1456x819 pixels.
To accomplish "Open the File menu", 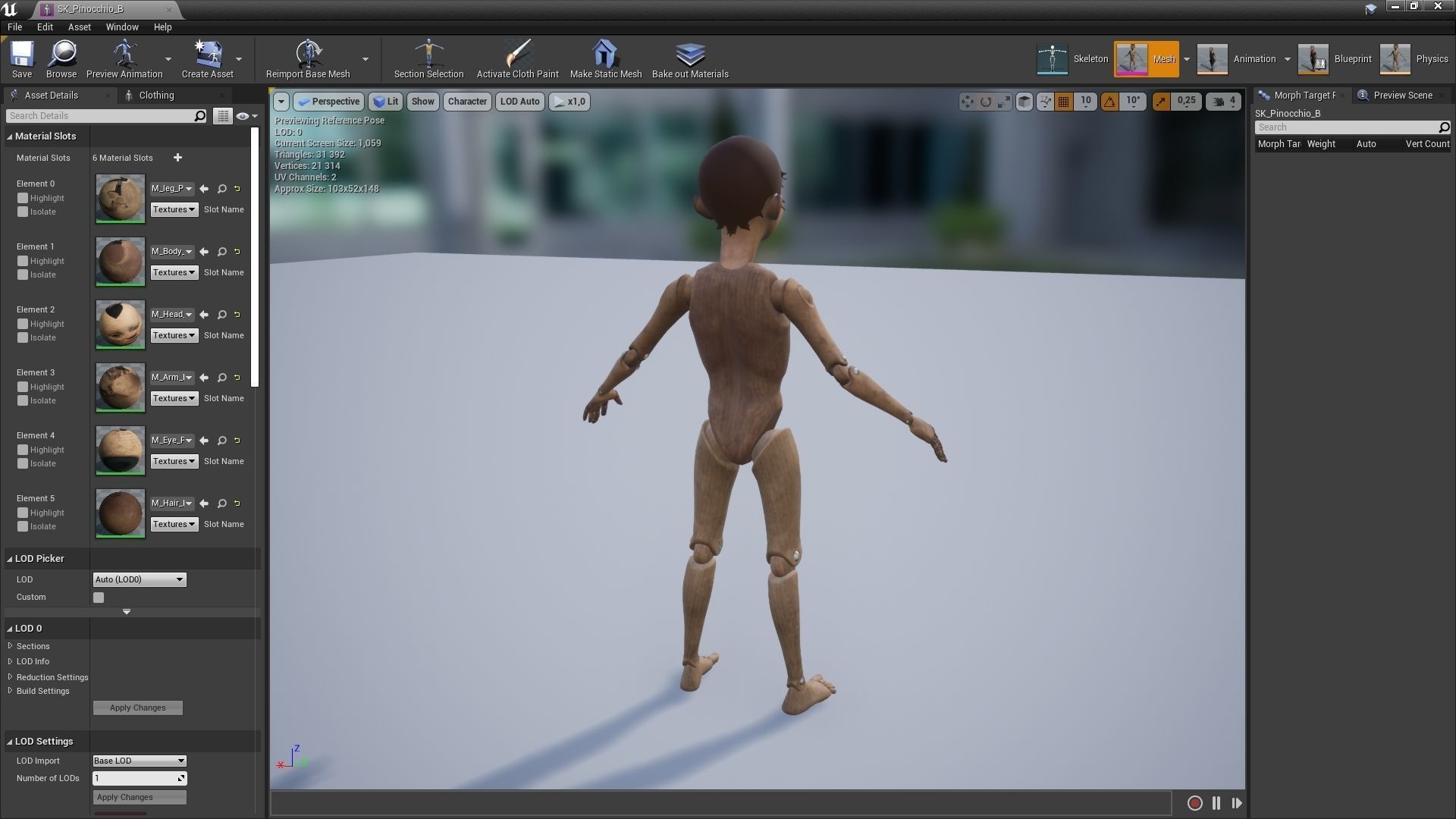I will click(x=14, y=27).
